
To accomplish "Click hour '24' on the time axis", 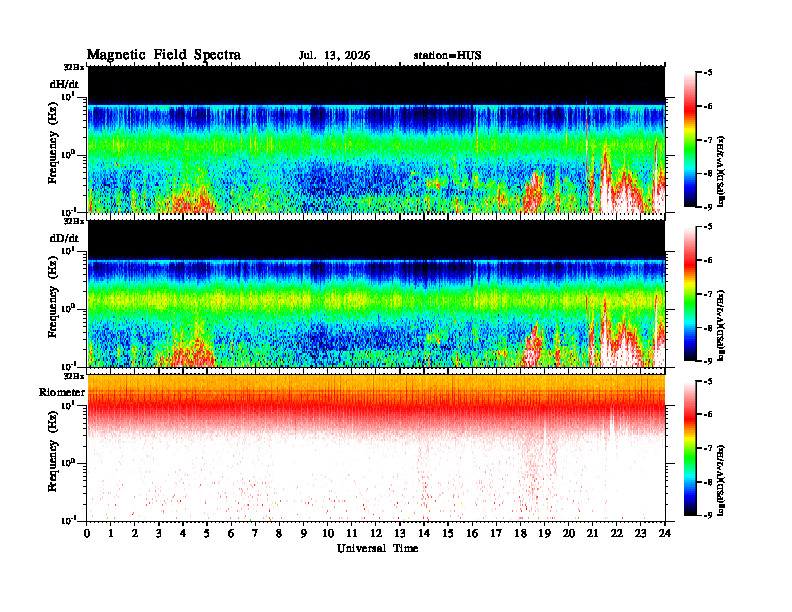I will pyautogui.click(x=665, y=533).
